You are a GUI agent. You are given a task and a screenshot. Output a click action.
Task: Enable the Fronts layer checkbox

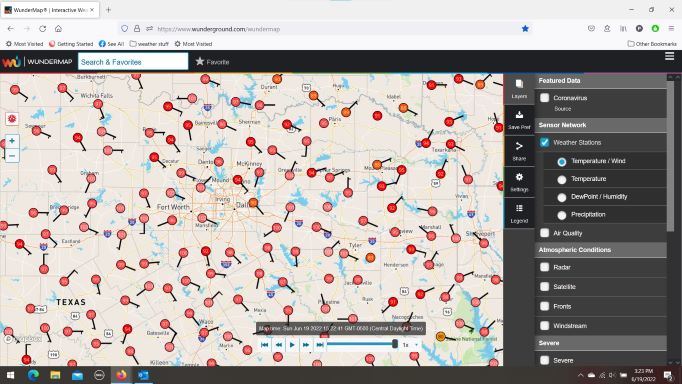(545, 306)
